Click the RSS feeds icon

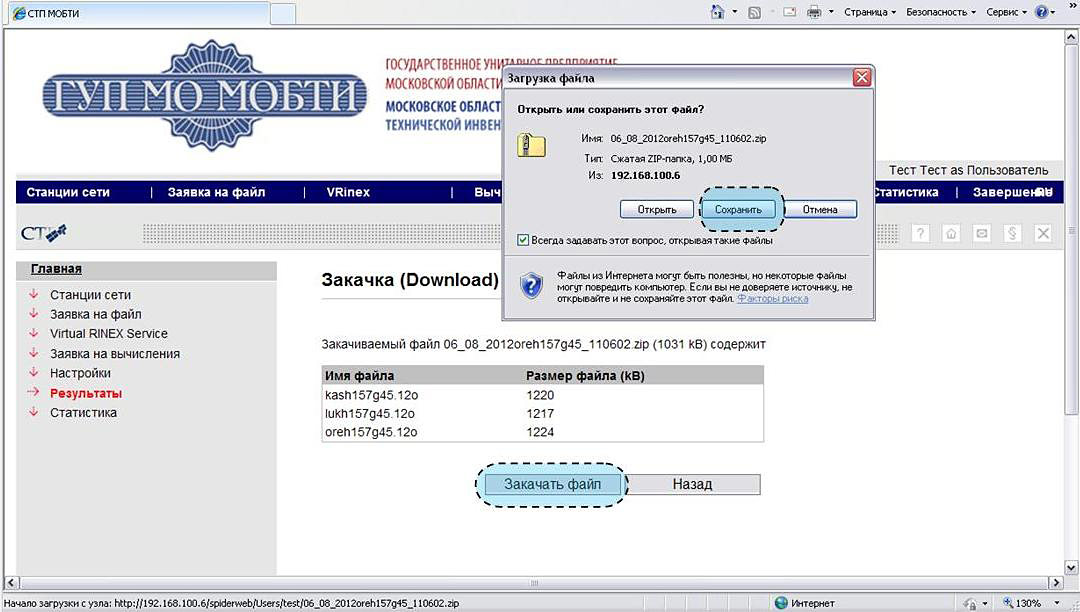755,12
